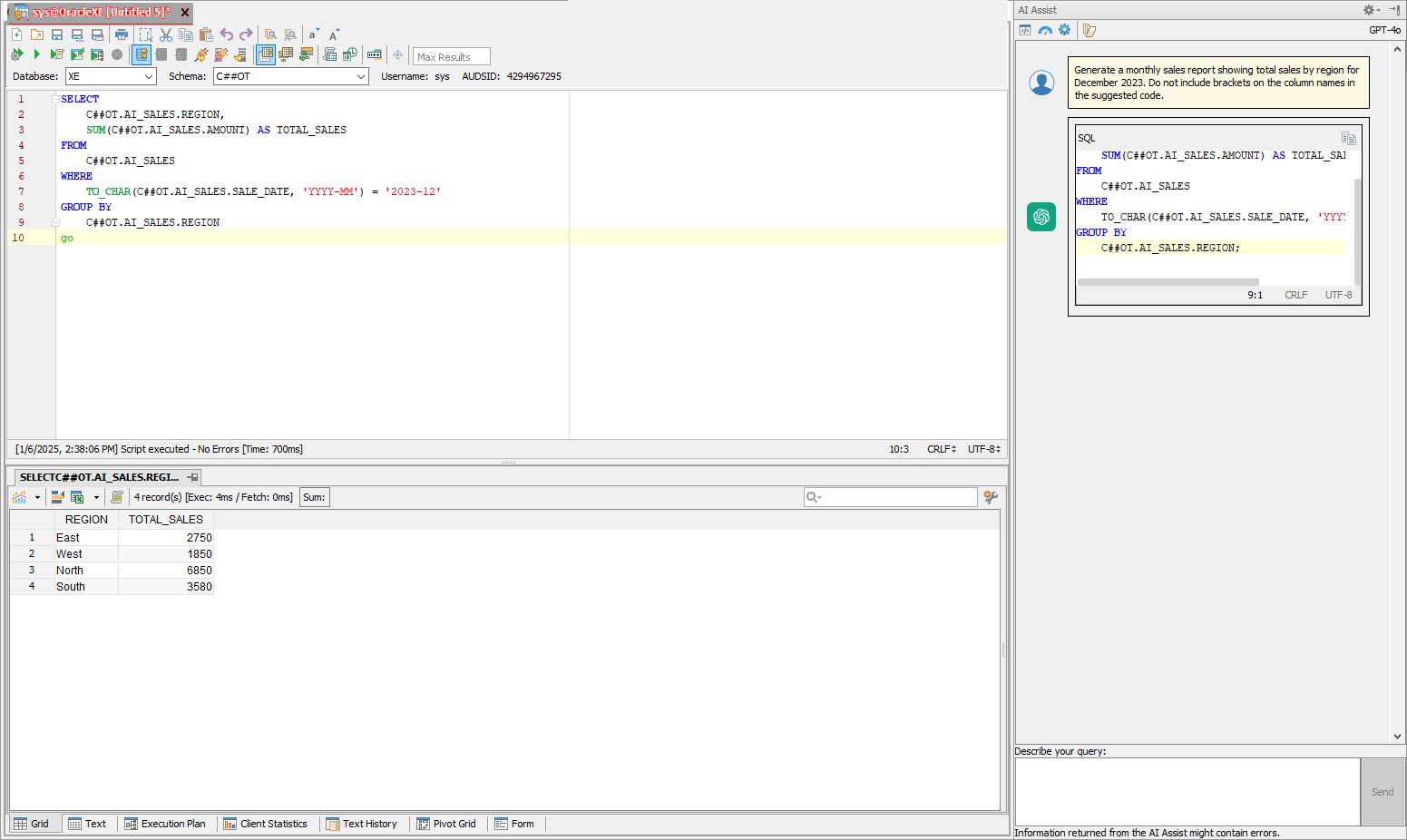Click the Undo arrow icon
1407x840 pixels.
coord(227,34)
